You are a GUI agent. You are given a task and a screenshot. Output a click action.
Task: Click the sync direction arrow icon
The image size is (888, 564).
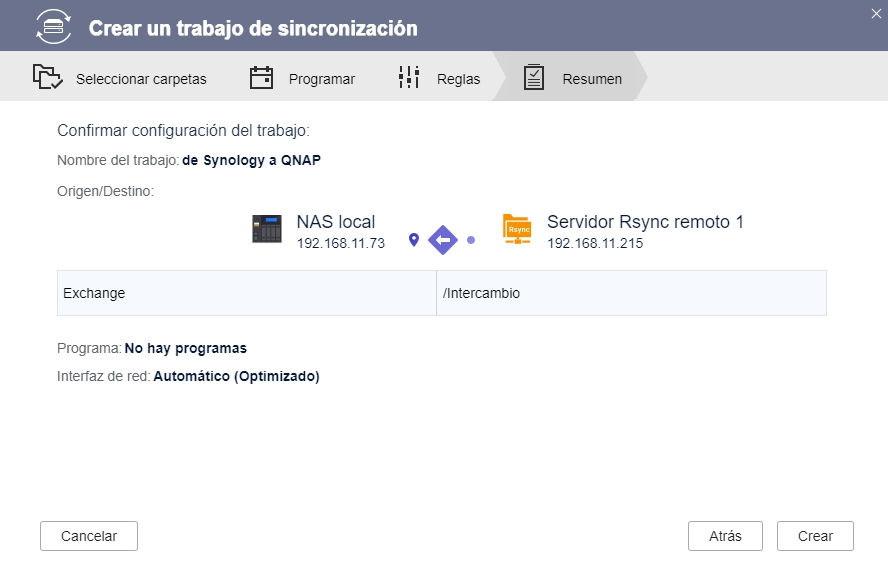click(x=442, y=240)
